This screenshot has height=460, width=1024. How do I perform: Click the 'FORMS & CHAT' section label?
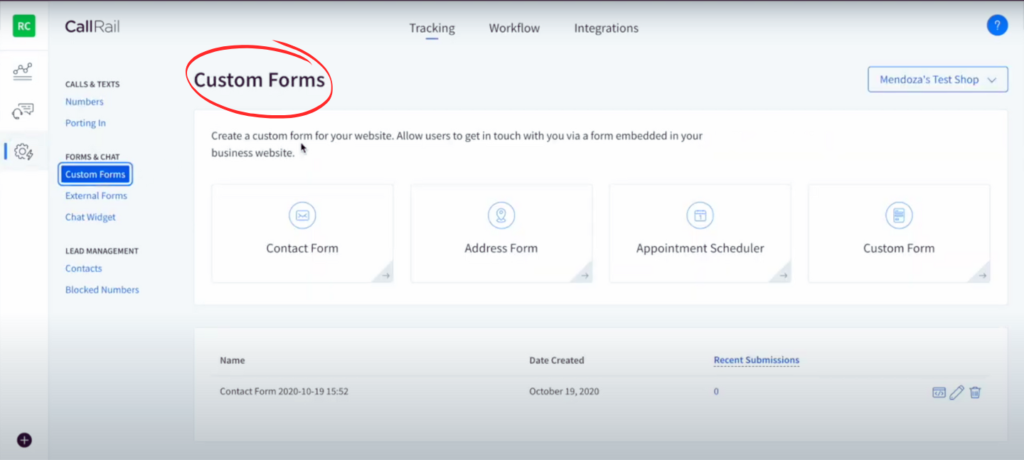click(x=92, y=157)
